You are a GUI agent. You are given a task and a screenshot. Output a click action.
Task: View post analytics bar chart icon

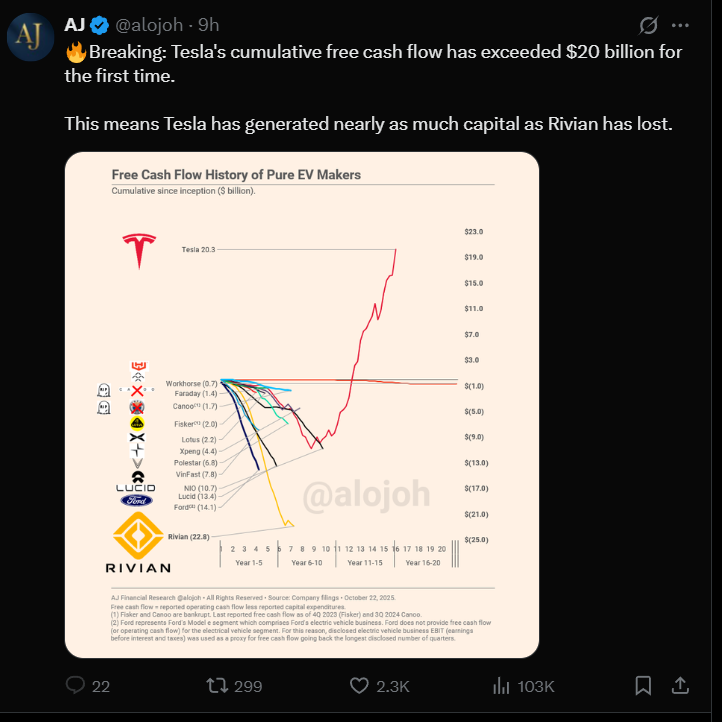502,685
